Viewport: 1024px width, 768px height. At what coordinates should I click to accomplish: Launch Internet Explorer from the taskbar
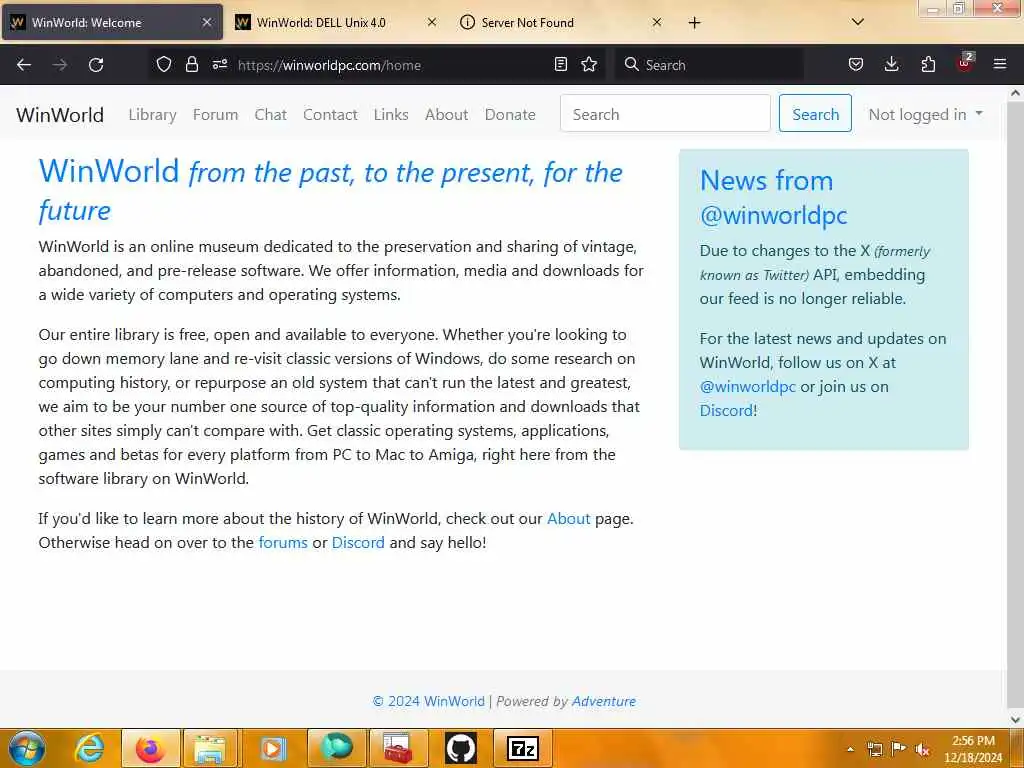pos(89,748)
